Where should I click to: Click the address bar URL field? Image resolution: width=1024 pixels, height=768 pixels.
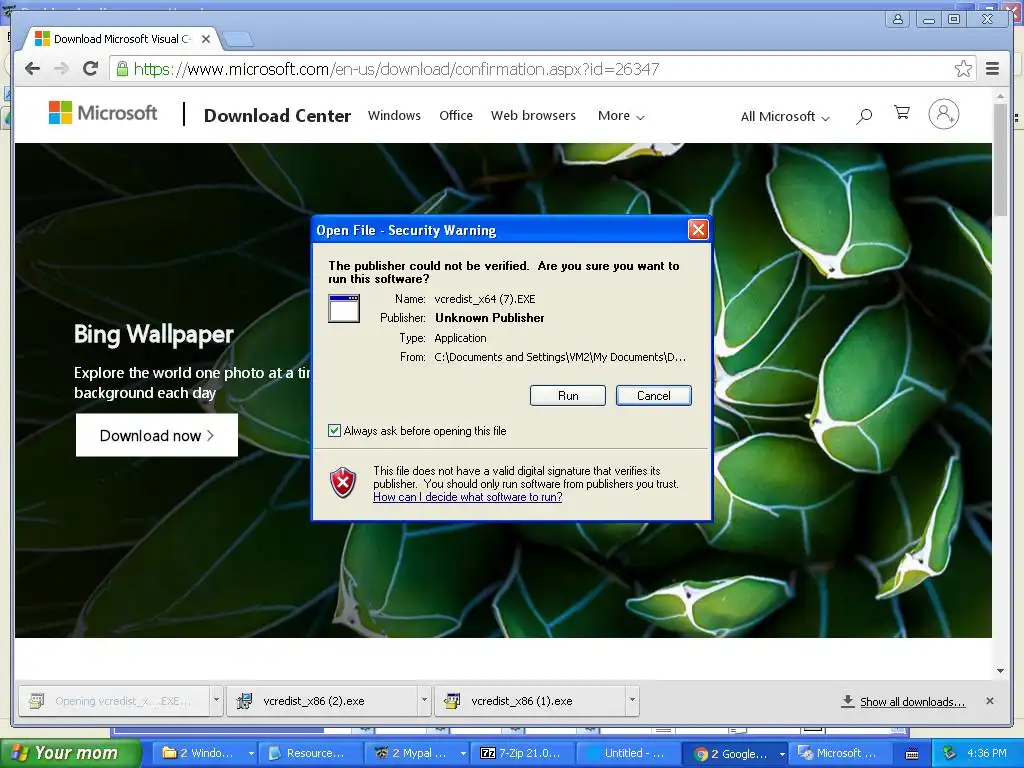click(542, 69)
